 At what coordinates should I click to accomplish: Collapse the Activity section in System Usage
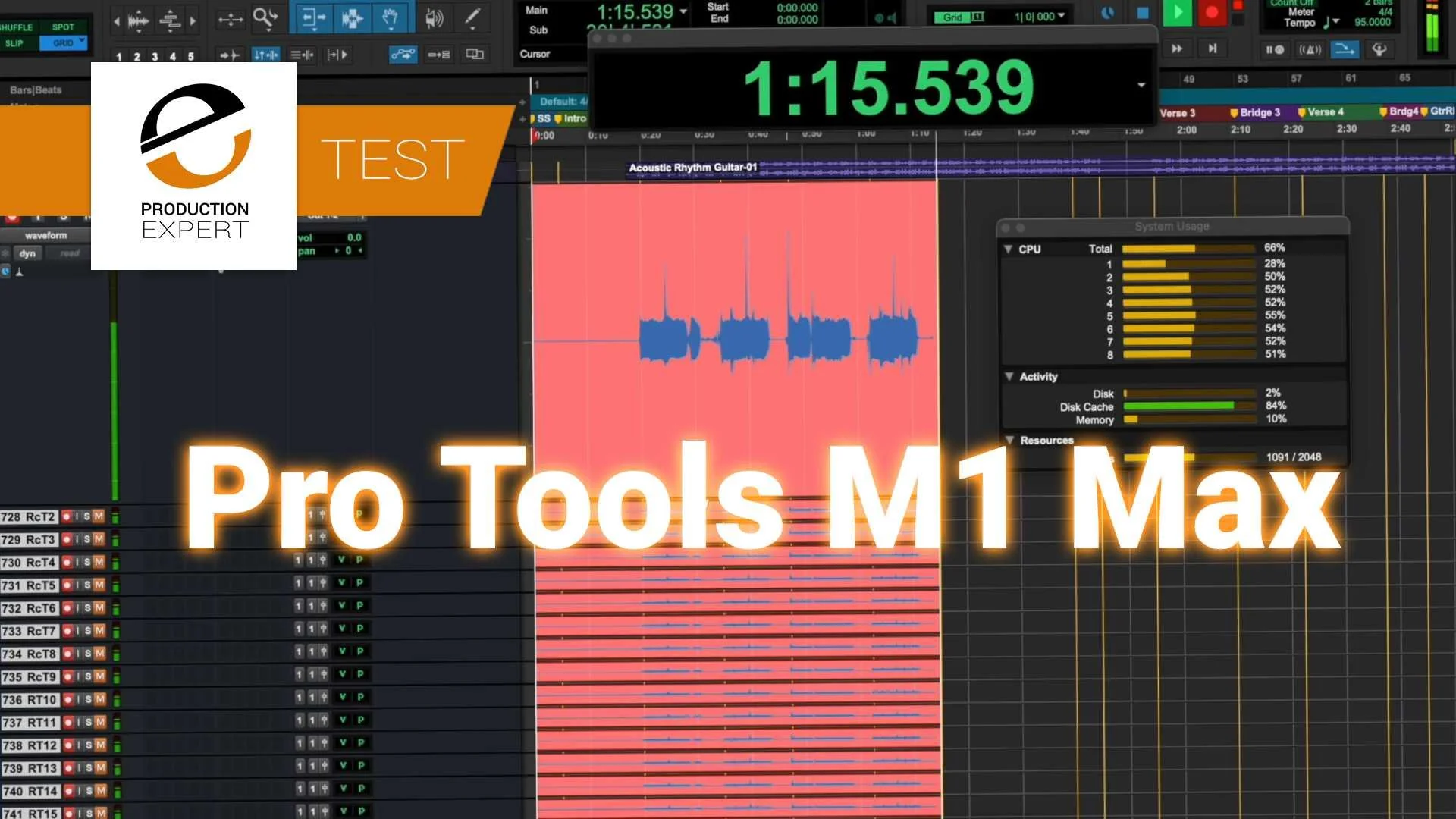click(1009, 376)
